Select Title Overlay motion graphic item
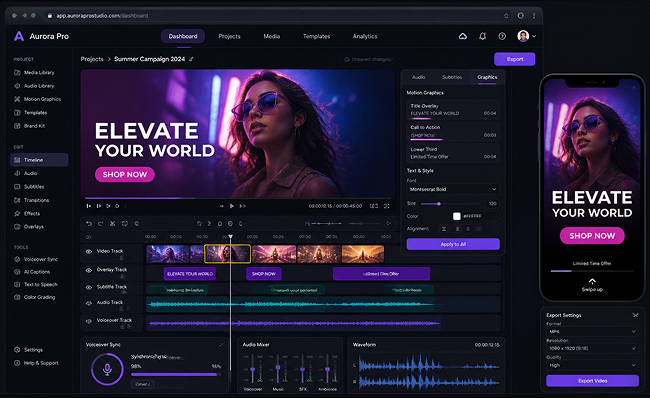The width and height of the screenshot is (650, 398). pos(453,110)
